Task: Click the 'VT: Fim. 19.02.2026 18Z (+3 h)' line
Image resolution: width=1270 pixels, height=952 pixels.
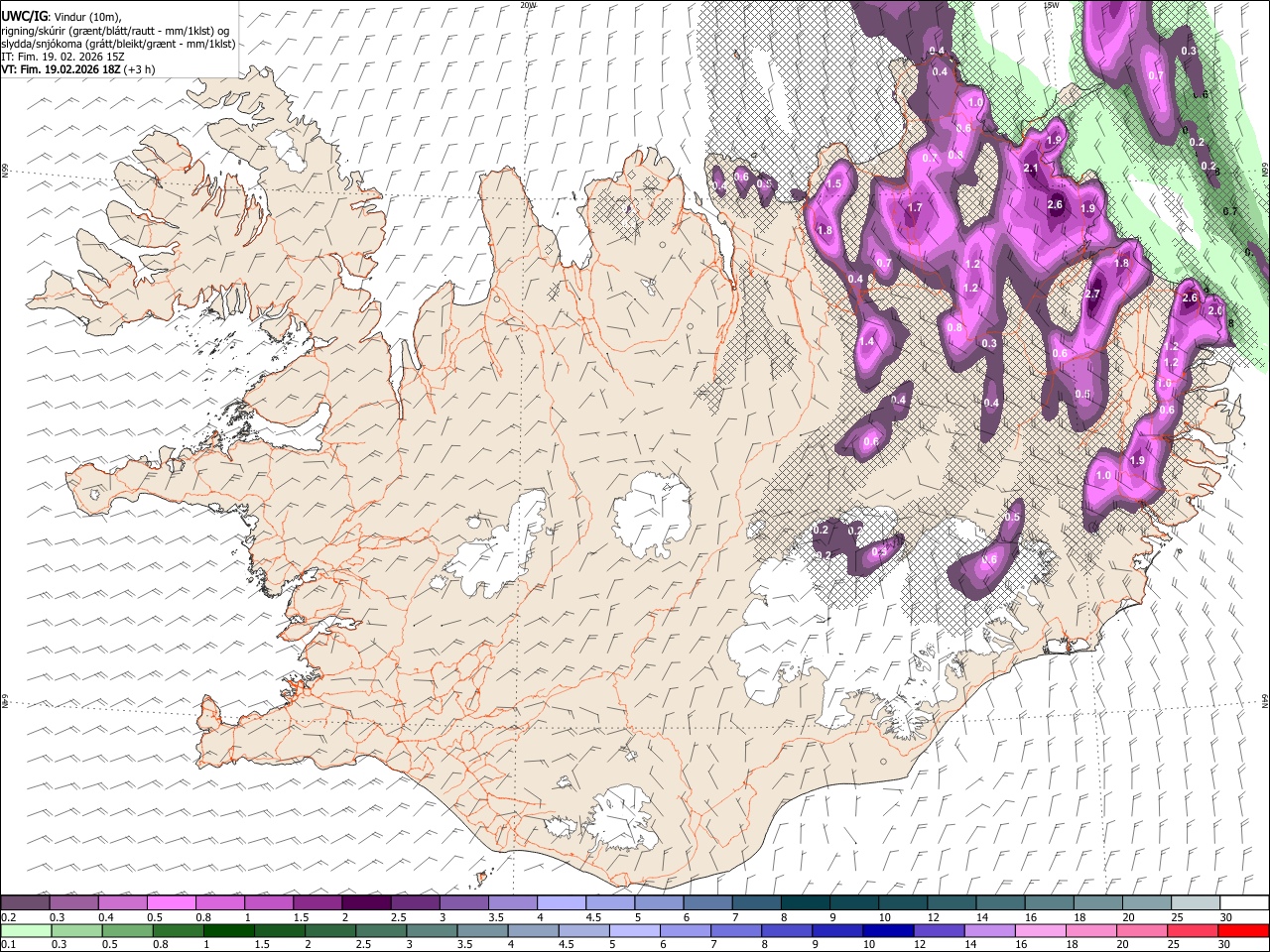Action: [x=78, y=69]
